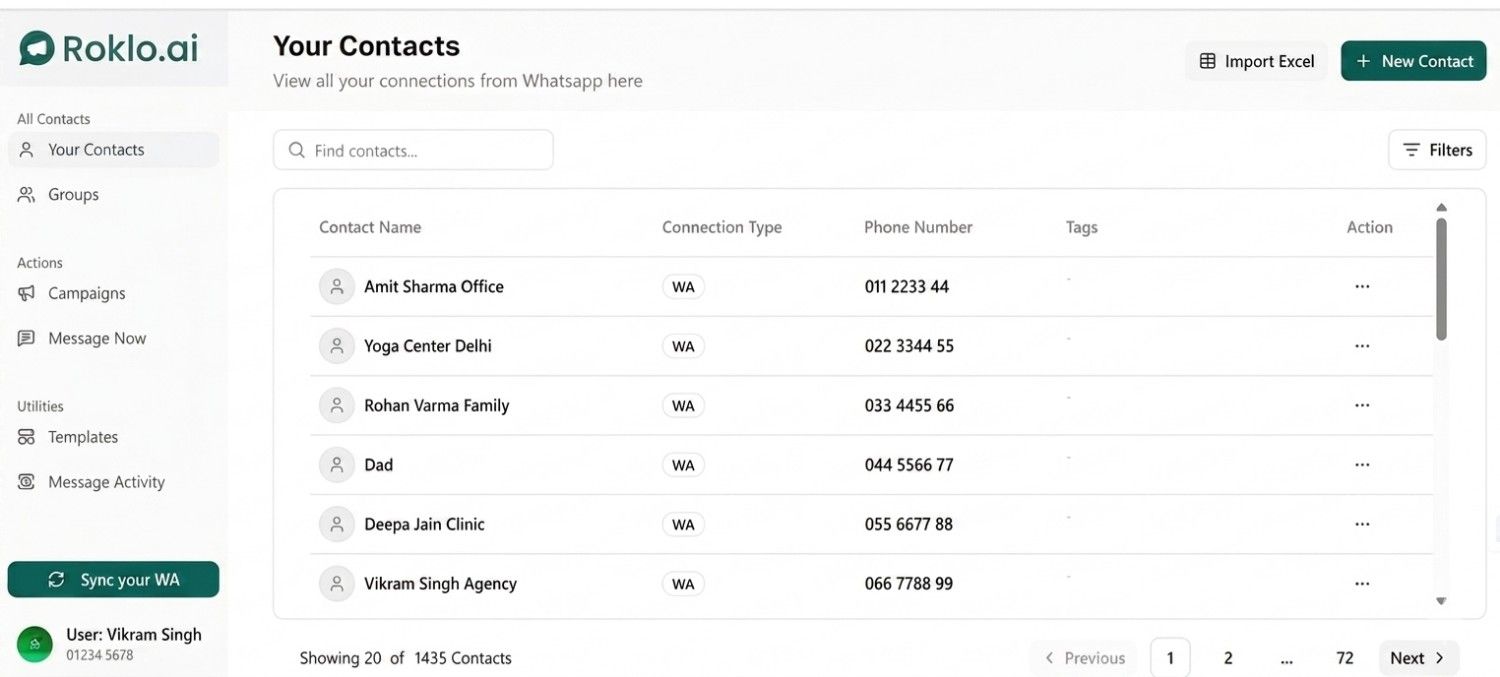This screenshot has width=1500, height=677.
Task: Click the Tags column header
Action: coord(1082,227)
